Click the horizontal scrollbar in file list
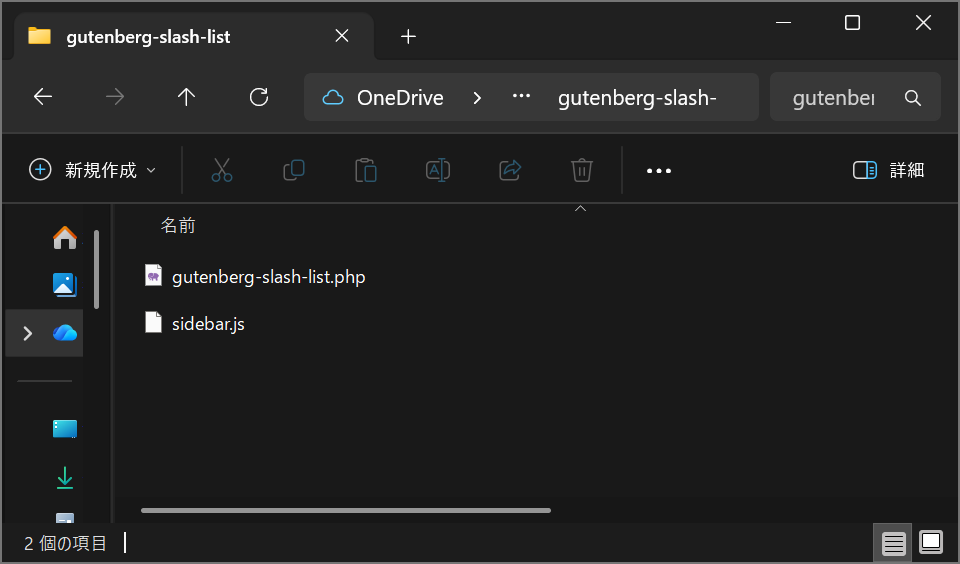The image size is (960, 564). (x=345, y=510)
